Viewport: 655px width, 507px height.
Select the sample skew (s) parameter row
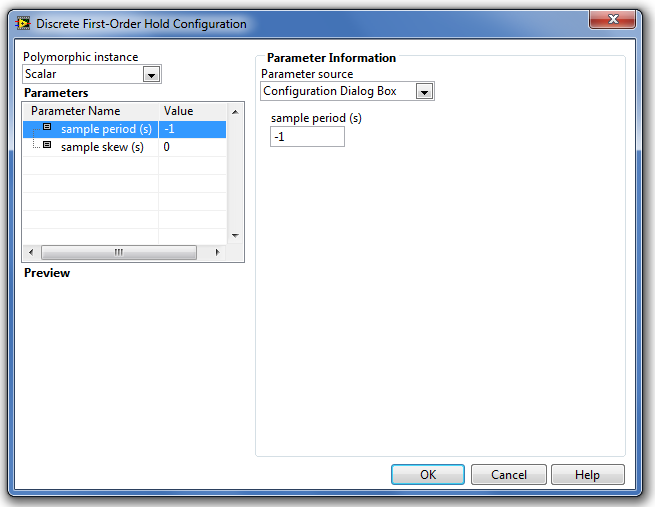102,147
